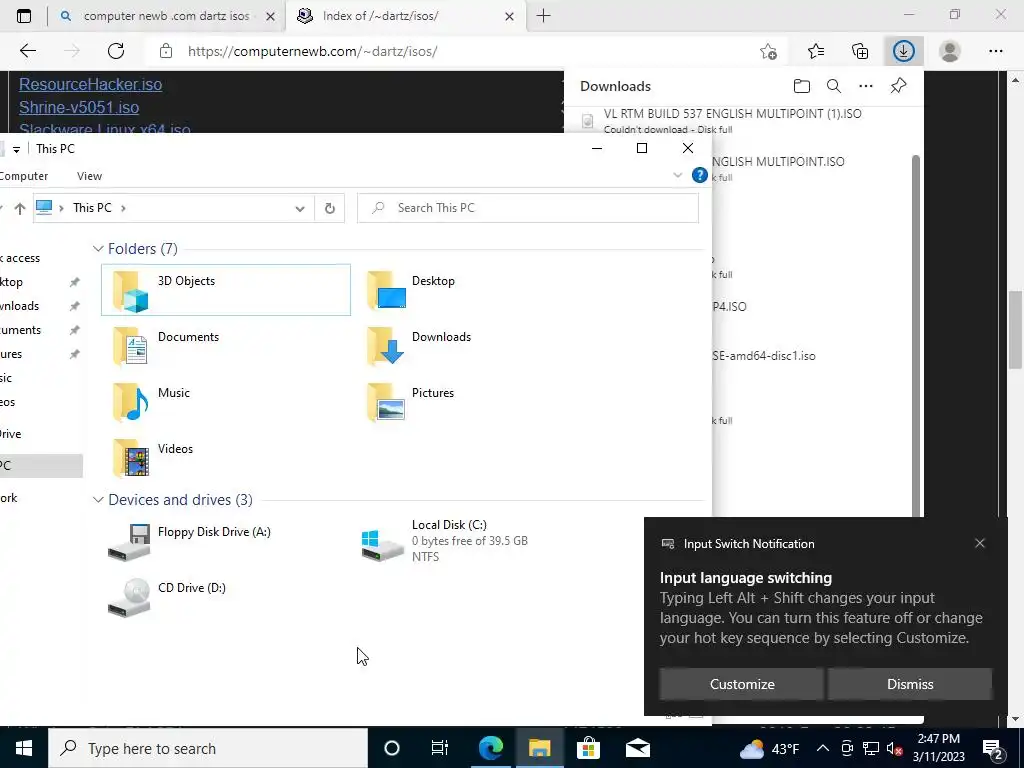The width and height of the screenshot is (1024, 768).
Task: Open the View ribbon tab
Action: (x=89, y=176)
